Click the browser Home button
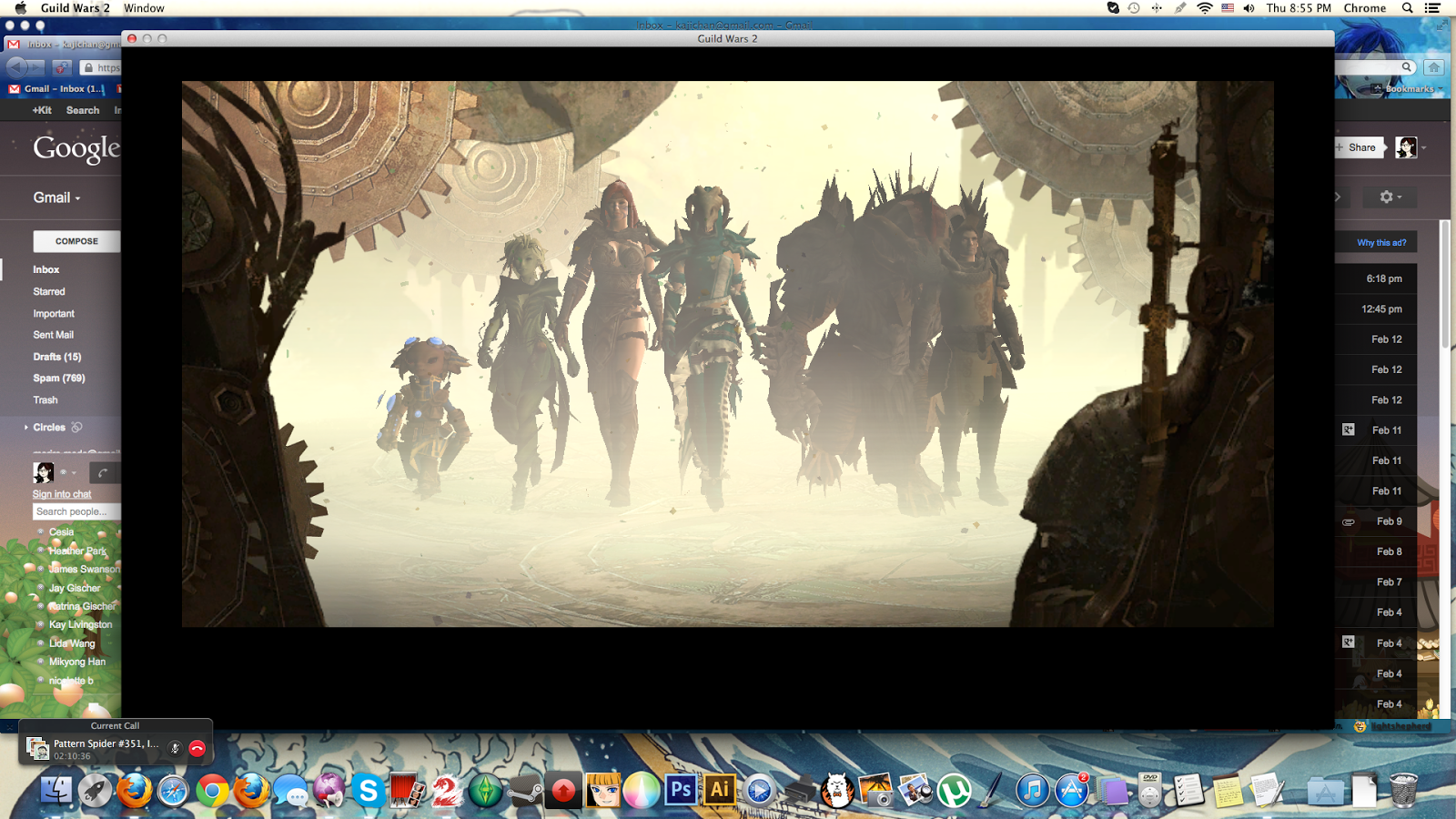The image size is (1456, 819). 1434,67
